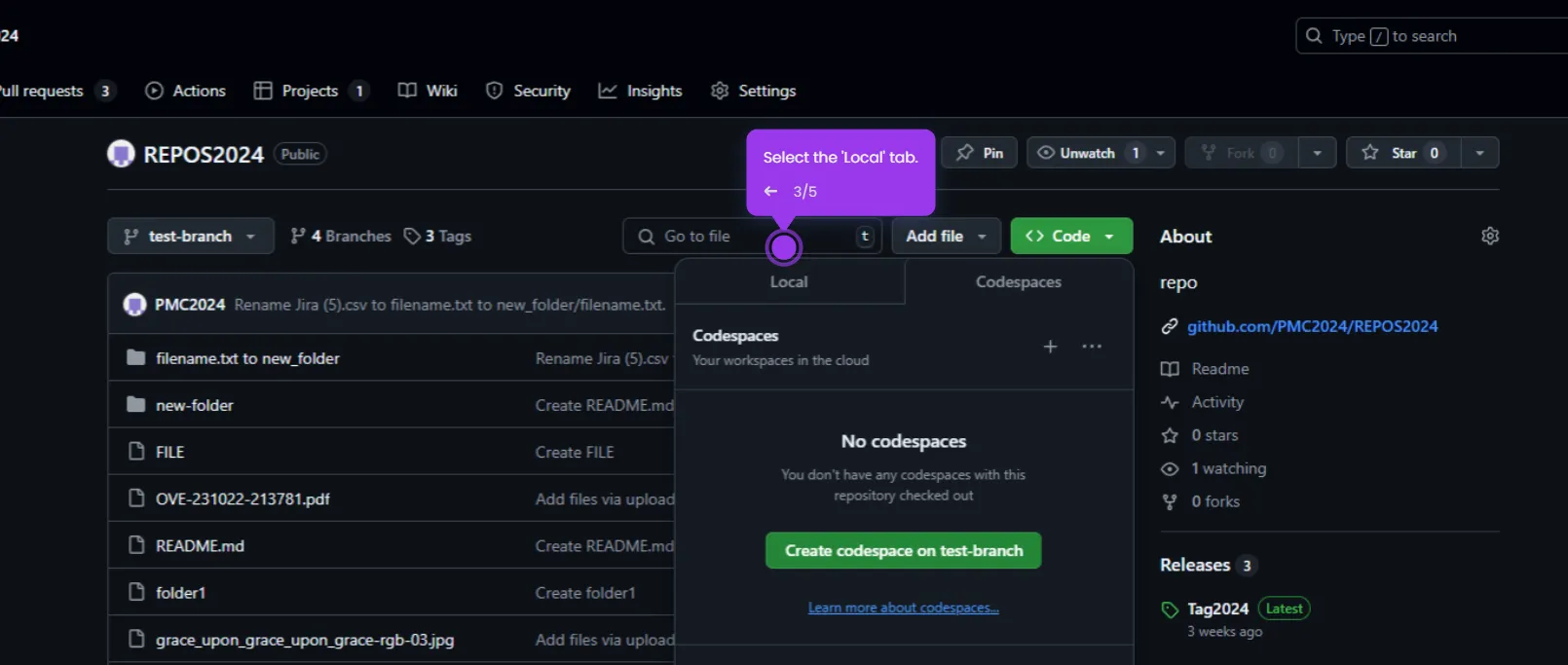Viewport: 1568px width, 665px height.
Task: Open the Activity link
Action: click(x=1216, y=402)
